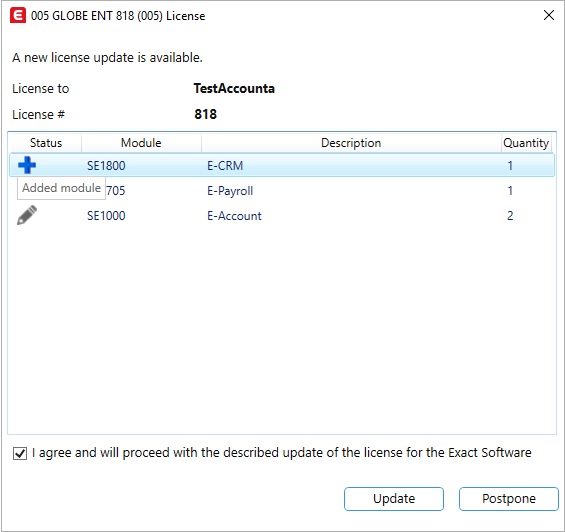Image resolution: width=565 pixels, height=532 pixels.
Task: Click the blue plus added-module icon
Action: point(27,165)
